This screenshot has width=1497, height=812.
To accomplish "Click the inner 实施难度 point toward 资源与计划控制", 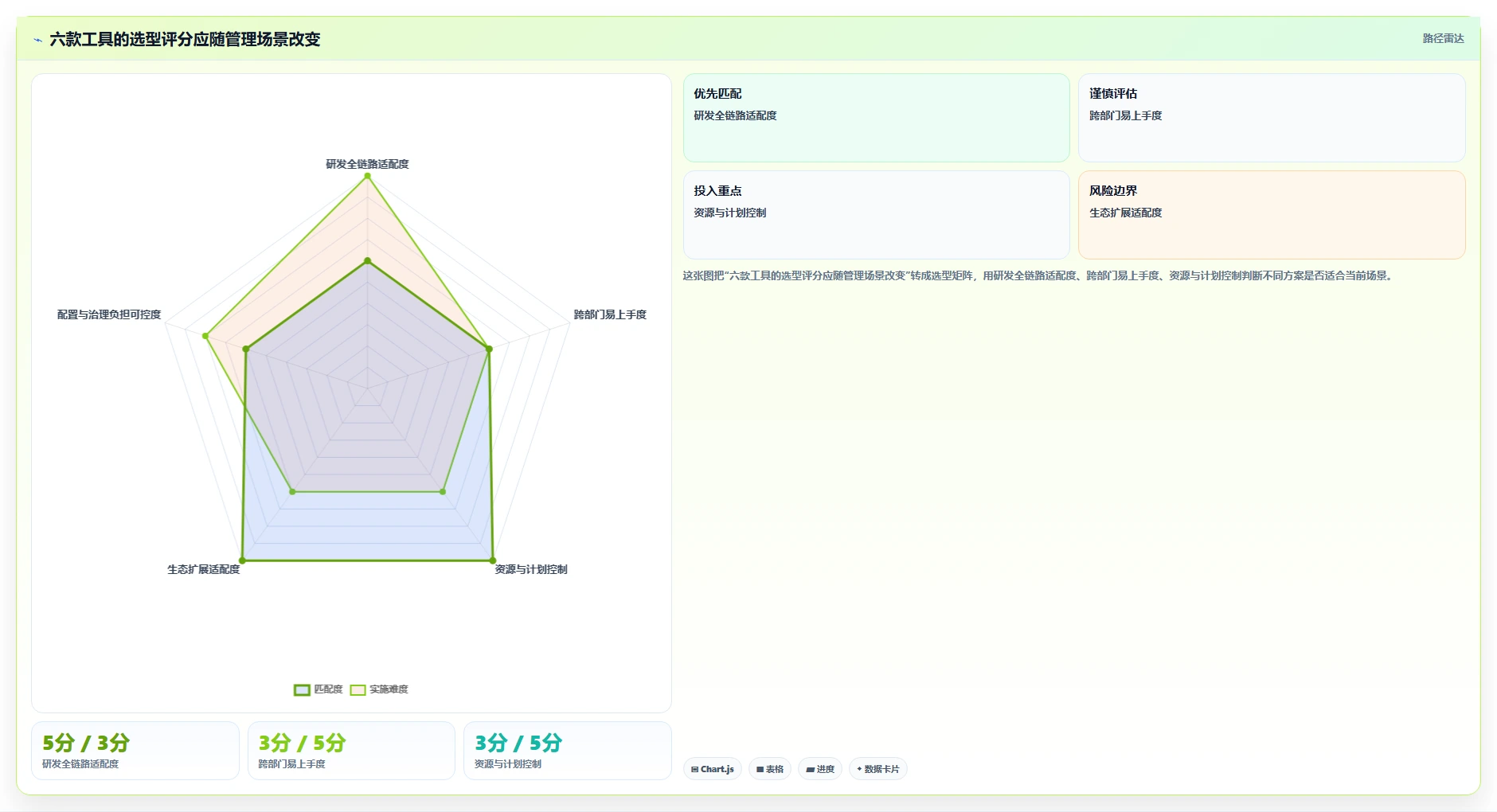I will [443, 492].
